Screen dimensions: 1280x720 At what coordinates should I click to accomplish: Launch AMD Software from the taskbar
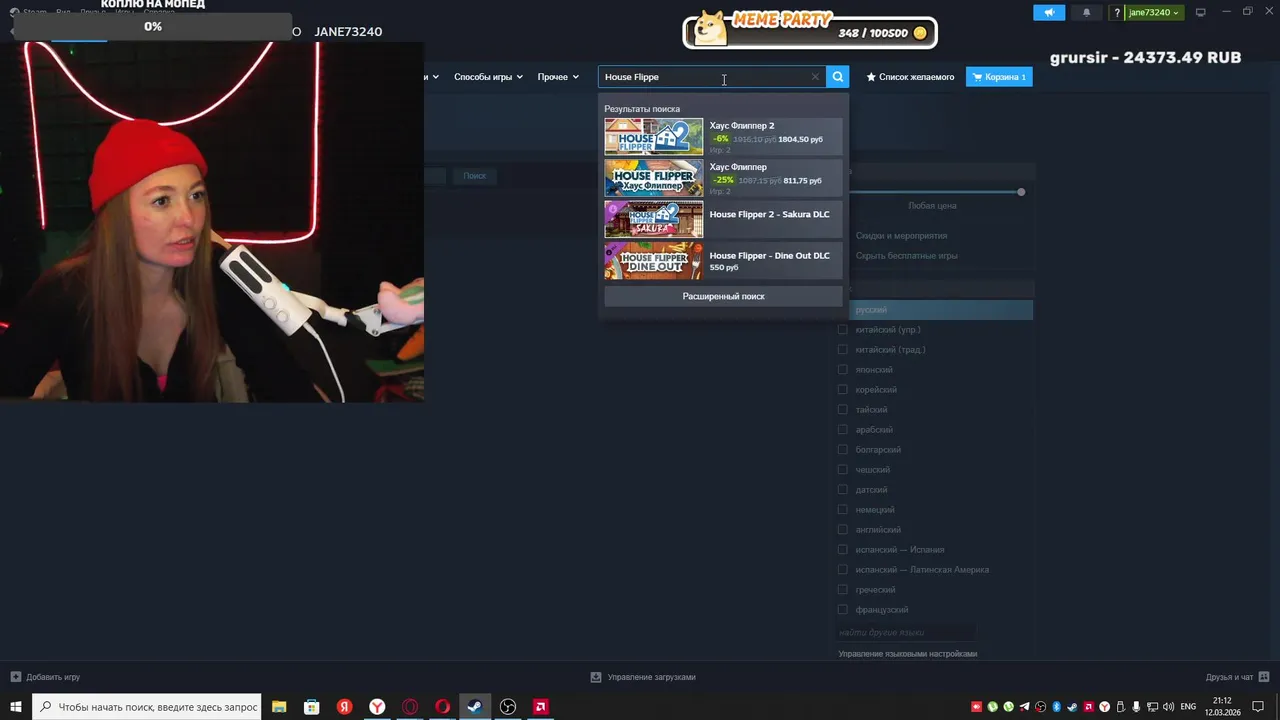541,707
